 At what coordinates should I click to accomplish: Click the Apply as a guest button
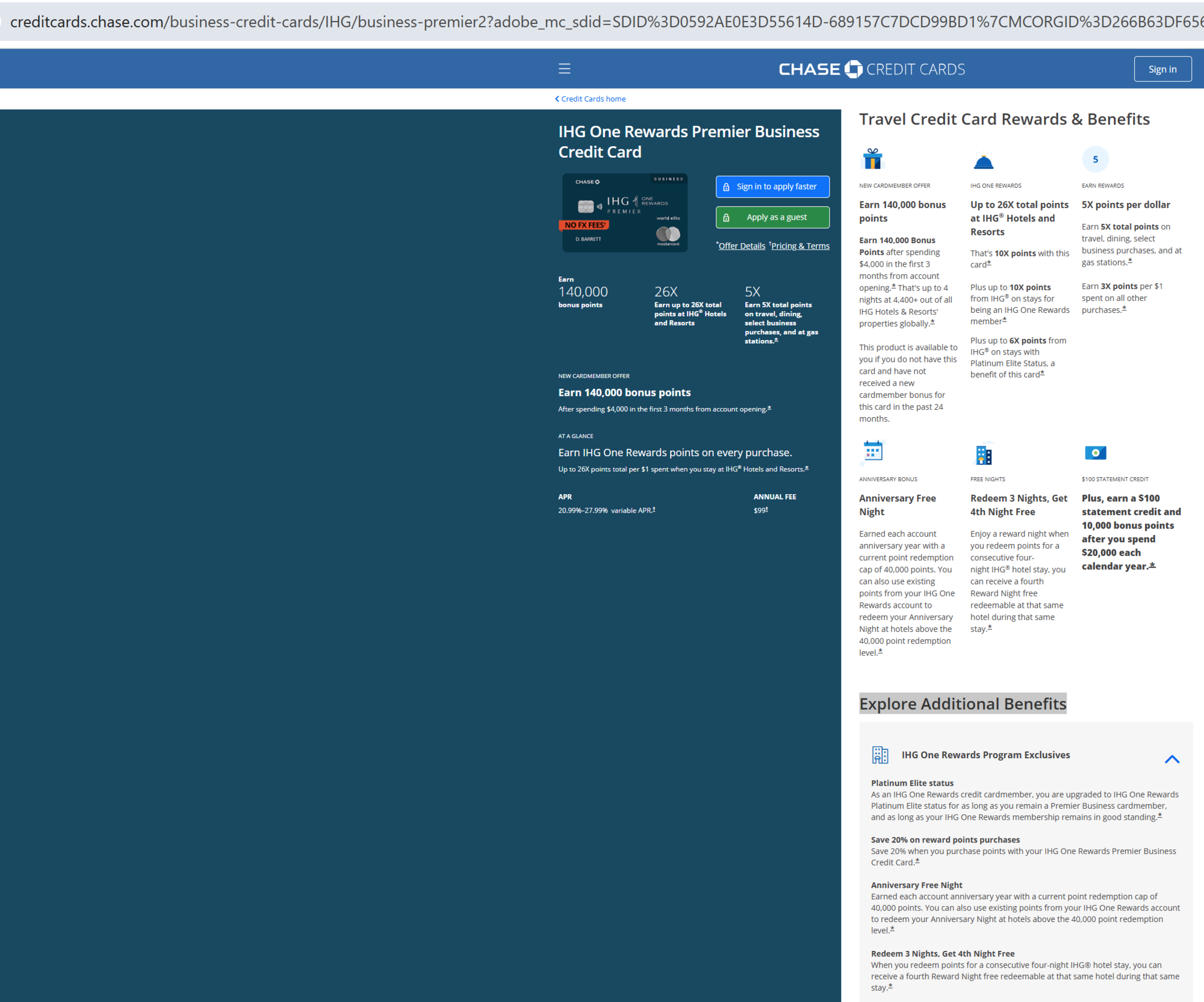tap(772, 217)
